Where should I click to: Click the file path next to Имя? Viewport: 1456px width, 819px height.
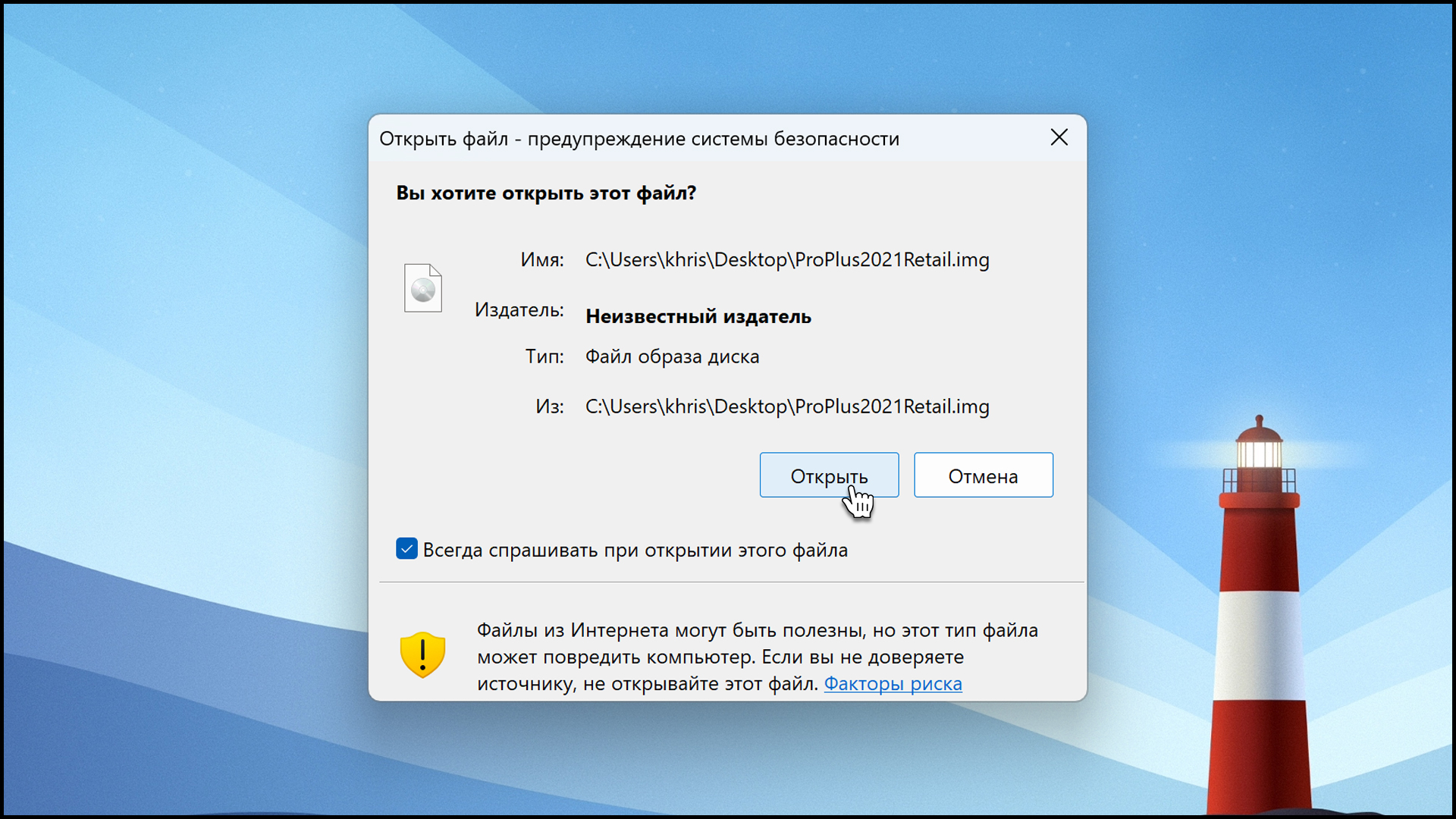tap(786, 260)
